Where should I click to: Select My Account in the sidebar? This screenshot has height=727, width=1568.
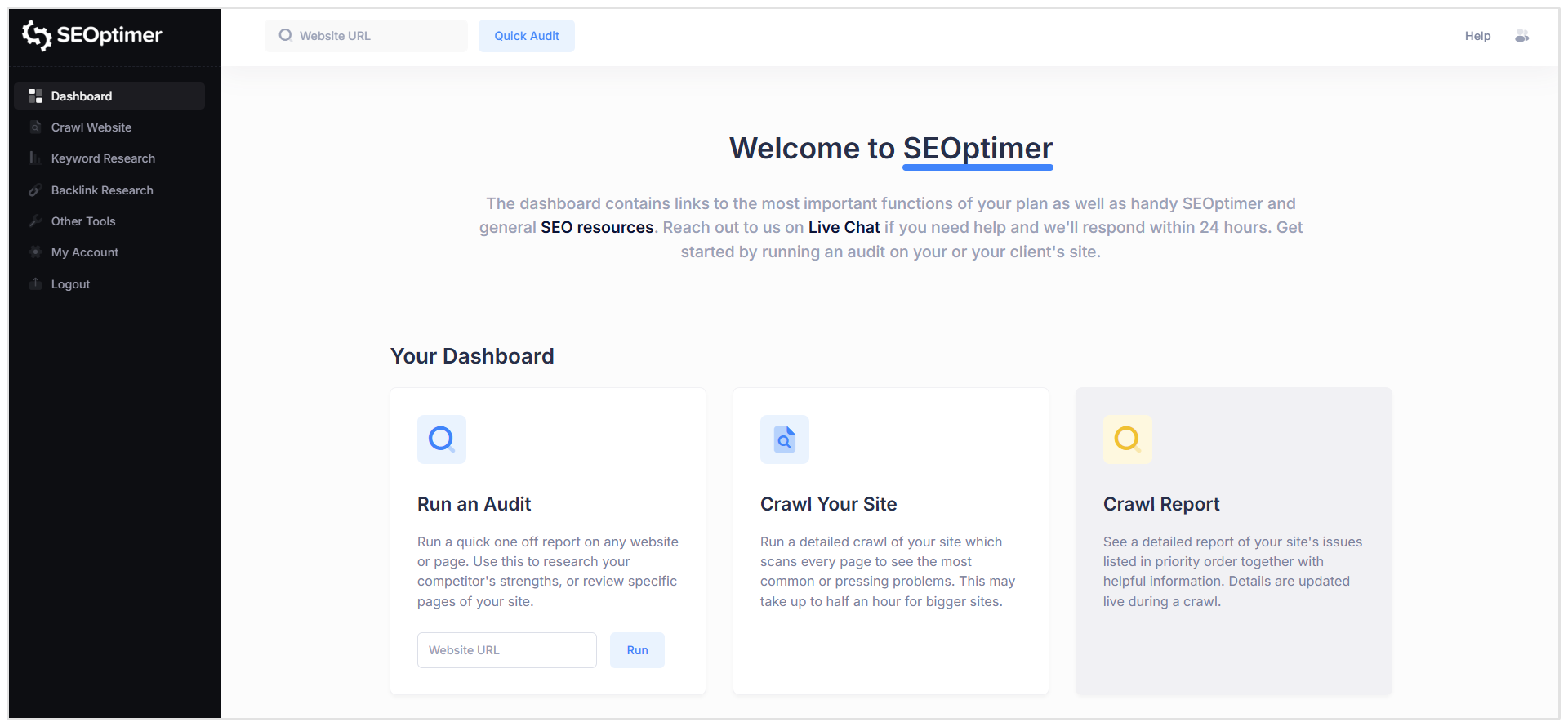point(85,252)
